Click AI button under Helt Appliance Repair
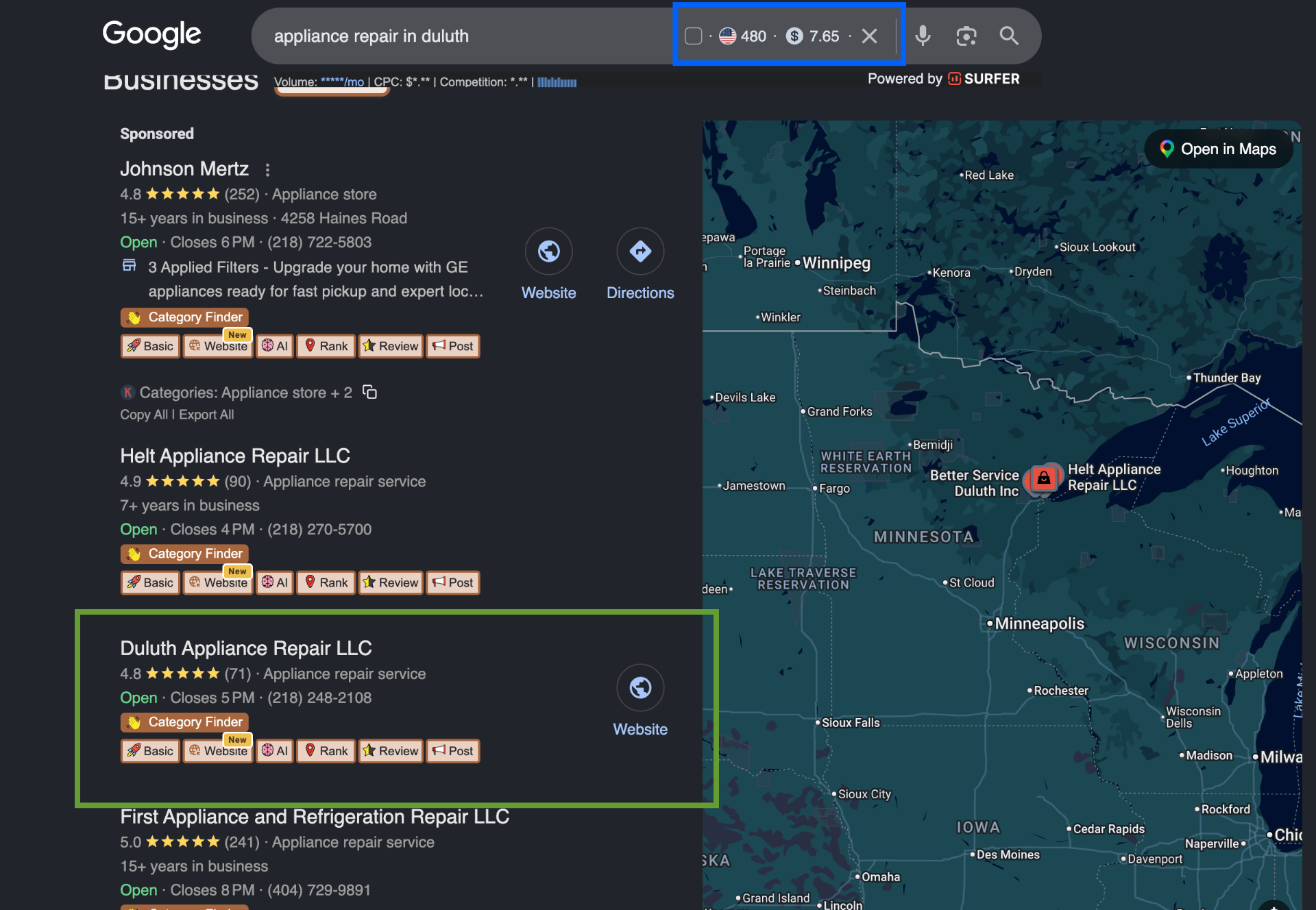The image size is (1316, 910). click(275, 582)
